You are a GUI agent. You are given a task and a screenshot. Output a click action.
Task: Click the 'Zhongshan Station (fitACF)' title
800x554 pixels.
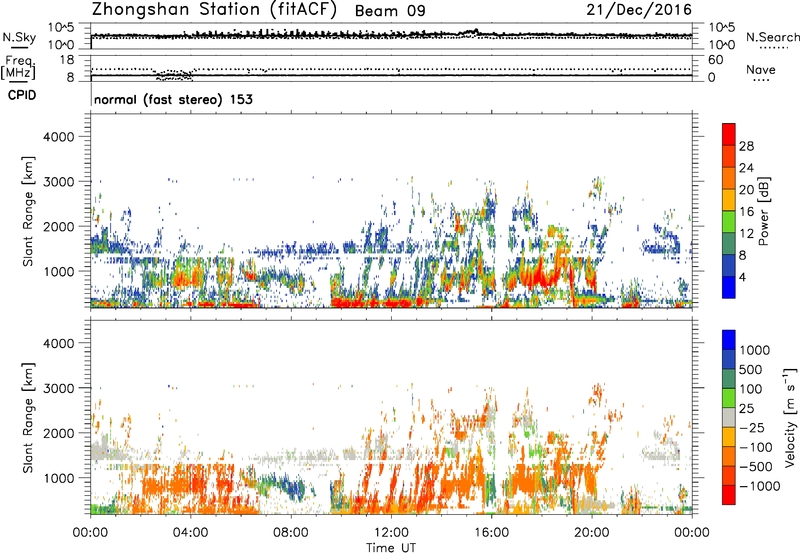click(x=214, y=10)
